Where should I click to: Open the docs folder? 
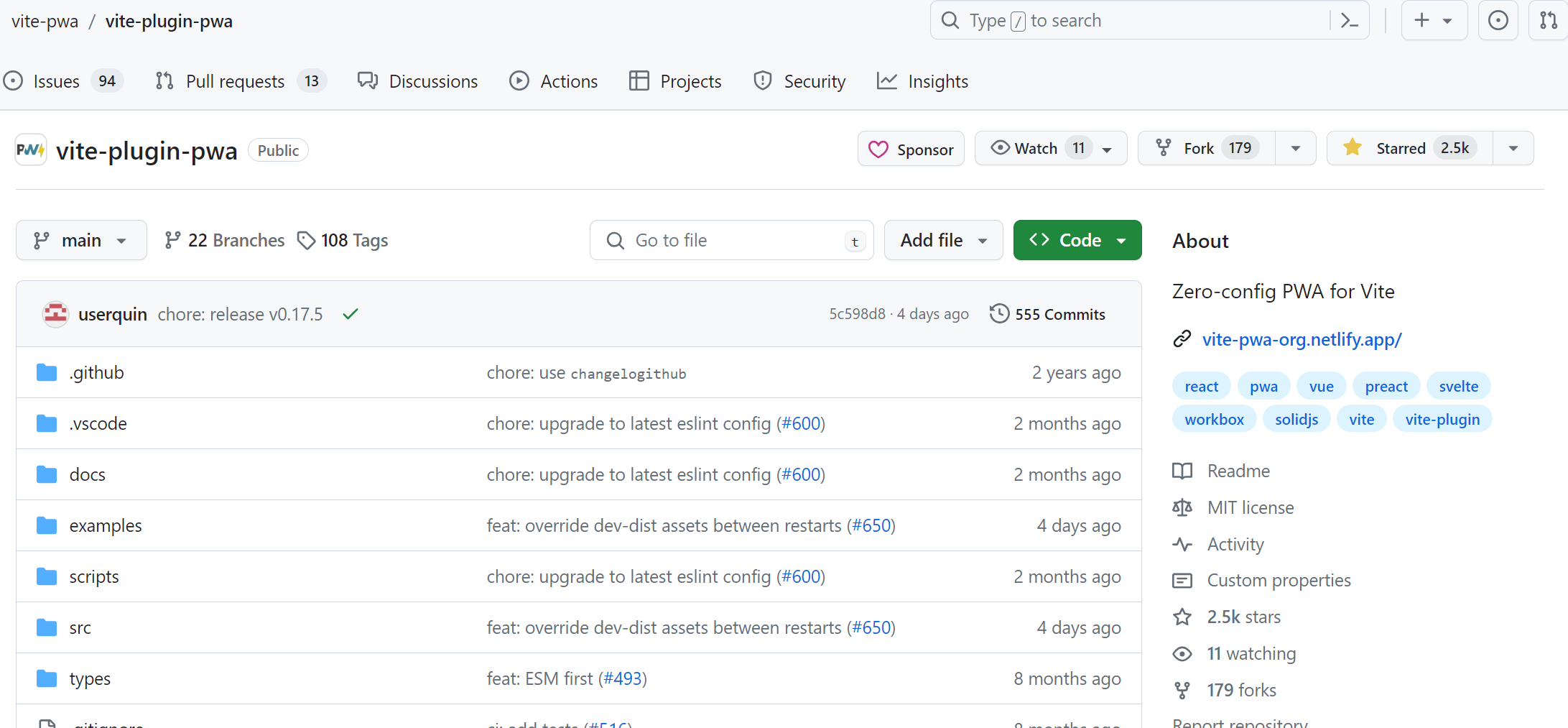coord(87,474)
